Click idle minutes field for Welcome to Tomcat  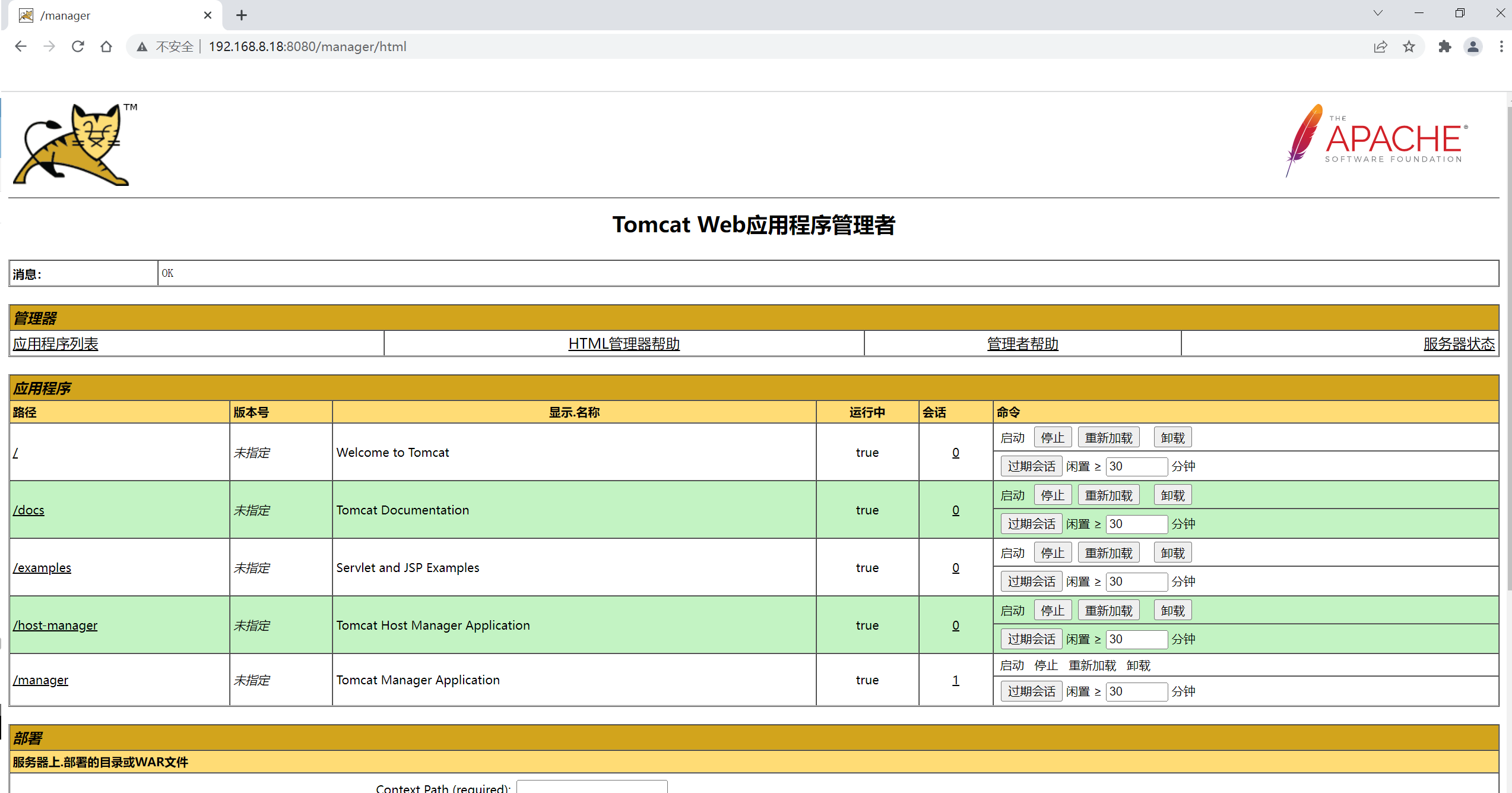(x=1136, y=466)
